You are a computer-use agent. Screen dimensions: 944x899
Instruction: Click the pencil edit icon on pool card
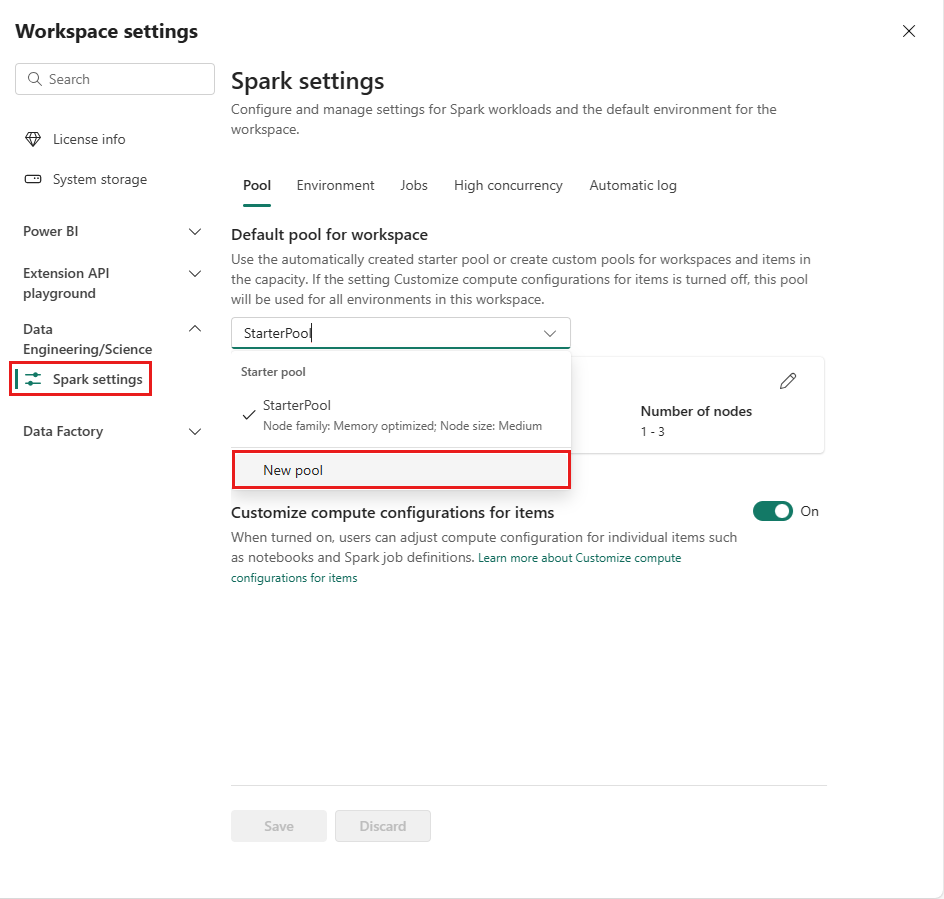787,381
